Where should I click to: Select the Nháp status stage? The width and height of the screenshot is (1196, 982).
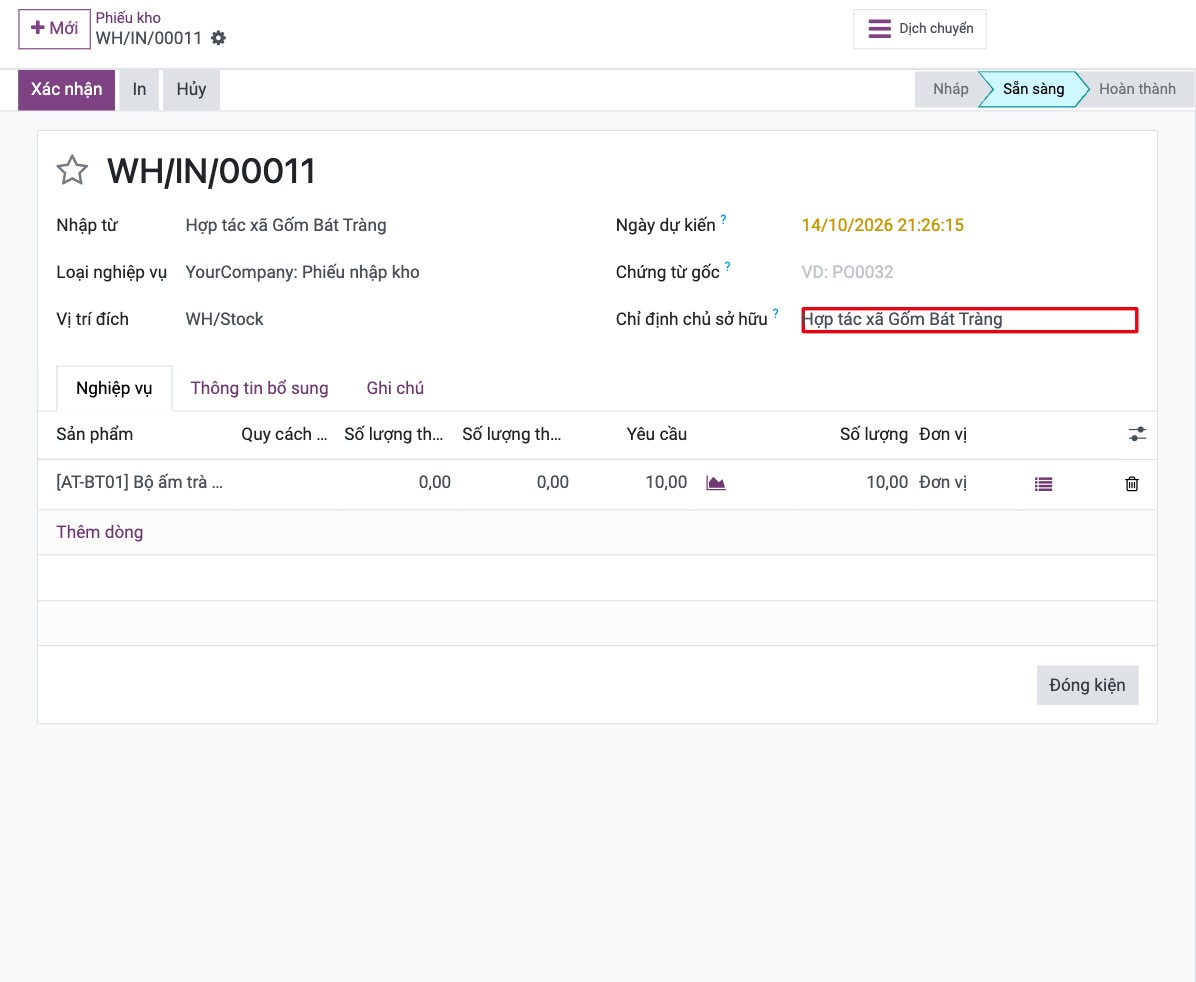coord(950,89)
